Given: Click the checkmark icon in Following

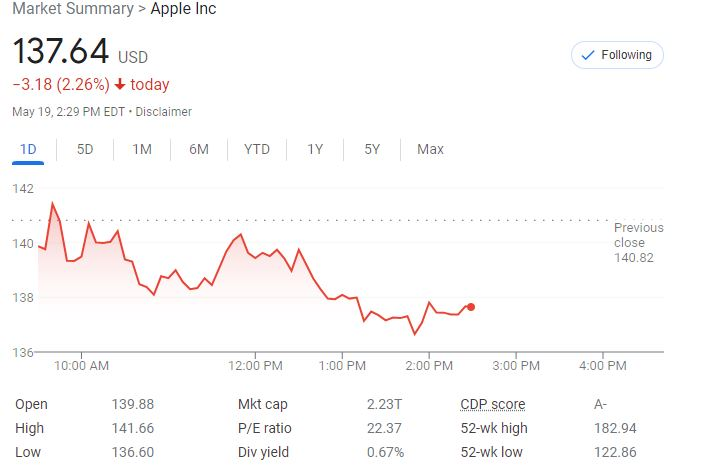Looking at the screenshot, I should [x=587, y=55].
